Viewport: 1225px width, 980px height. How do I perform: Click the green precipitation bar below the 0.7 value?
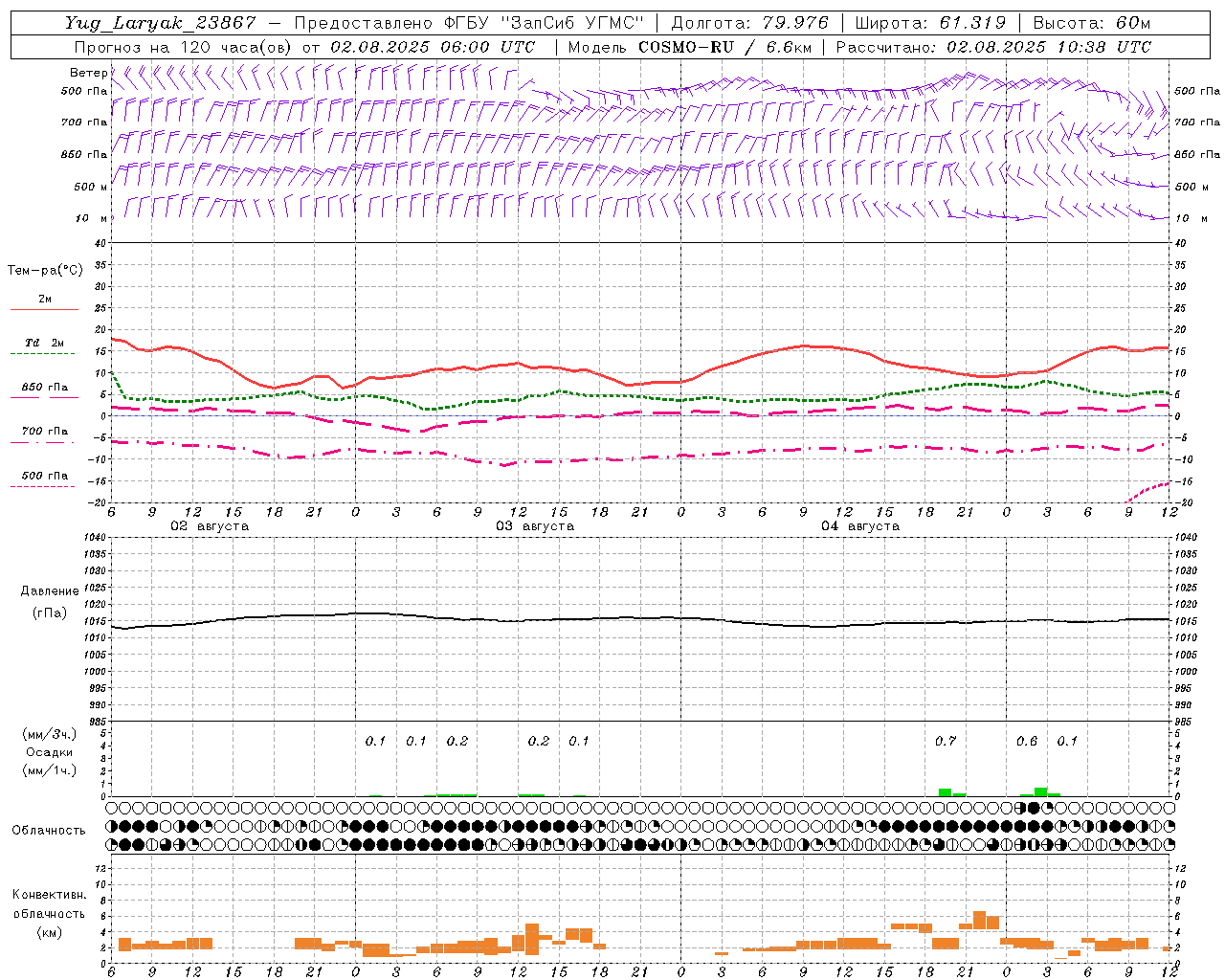click(946, 792)
